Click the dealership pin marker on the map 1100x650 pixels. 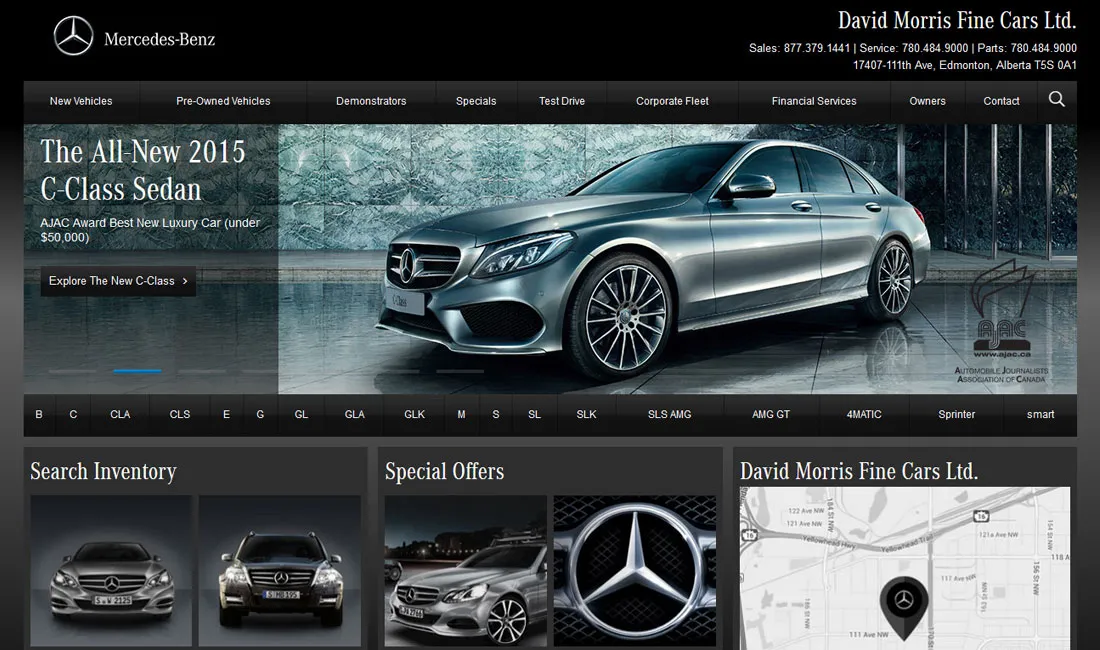[x=904, y=607]
